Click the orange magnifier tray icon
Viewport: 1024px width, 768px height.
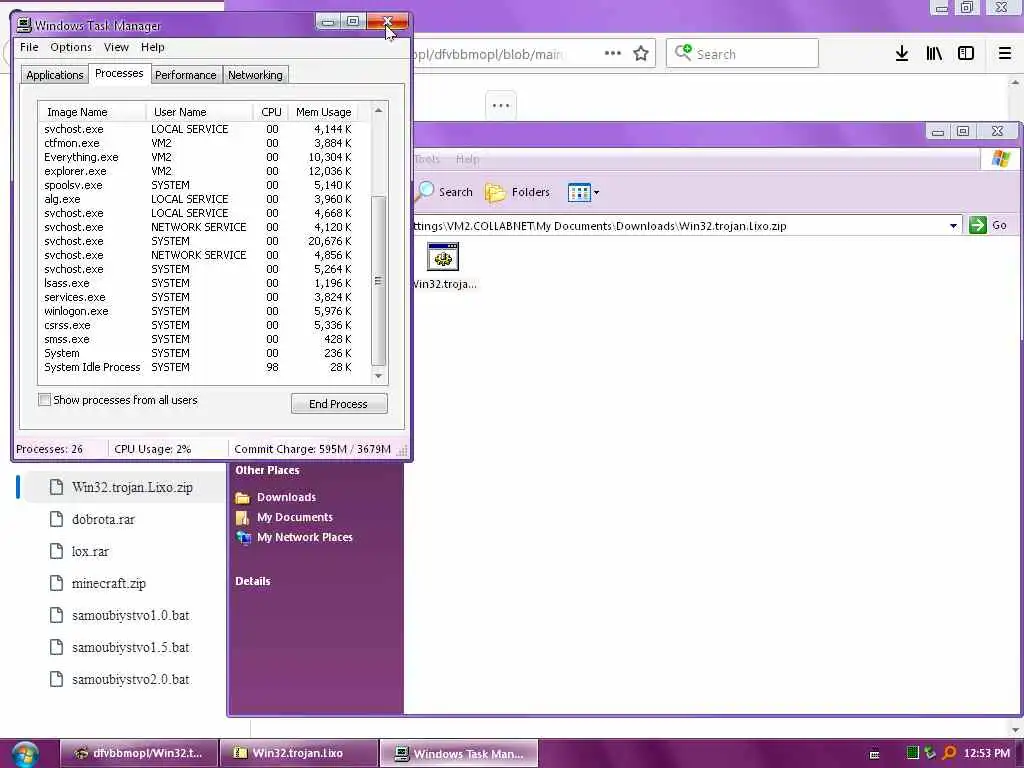(949, 753)
